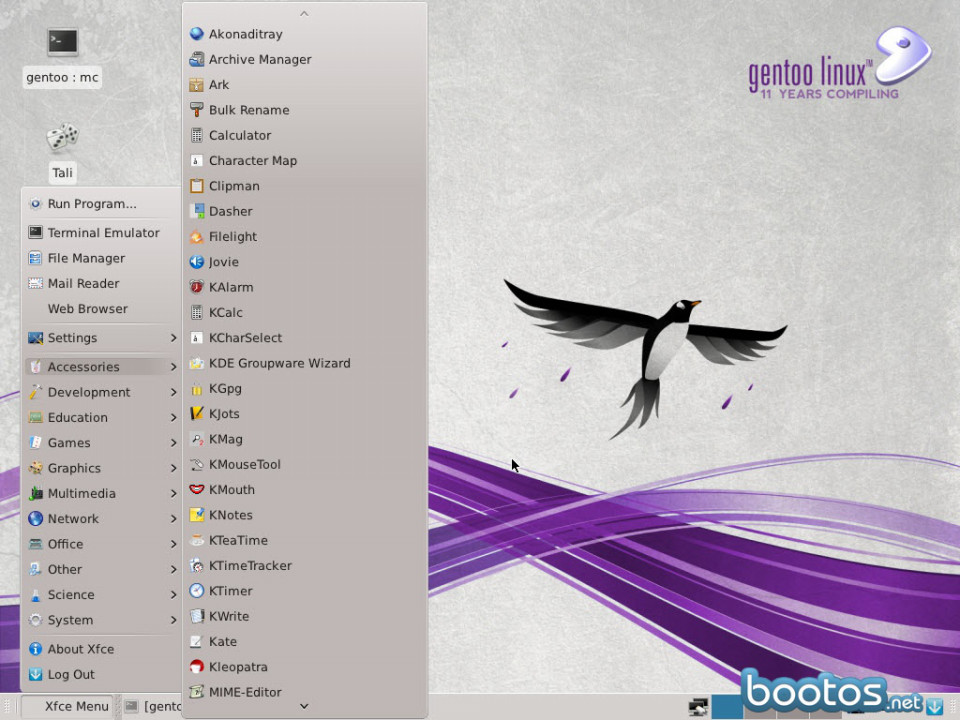Launch Kate from Accessories list
This screenshot has height=720, width=960.
[305, 642]
